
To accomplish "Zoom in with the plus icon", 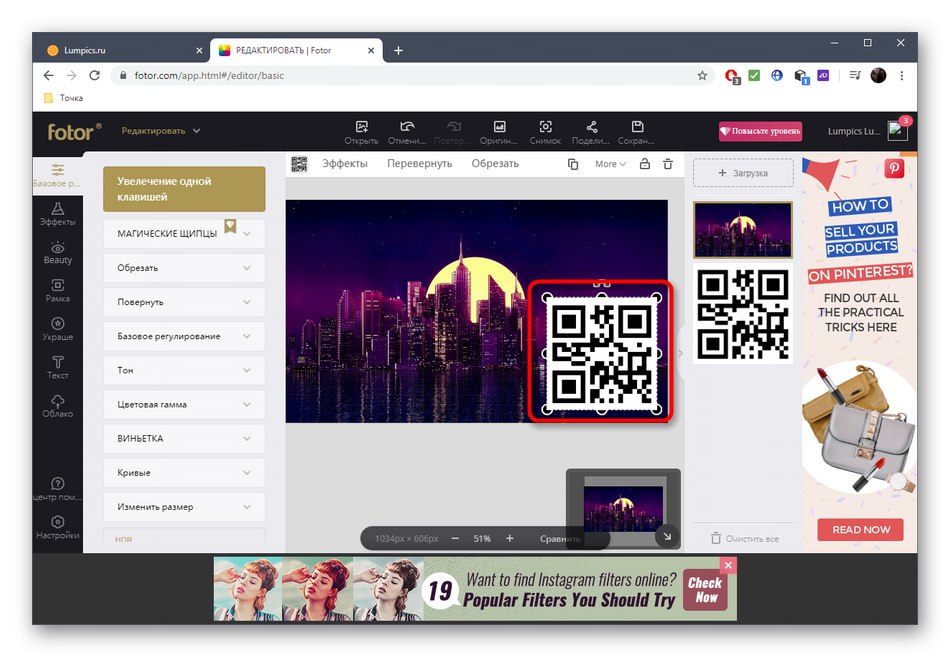I will 510,538.
